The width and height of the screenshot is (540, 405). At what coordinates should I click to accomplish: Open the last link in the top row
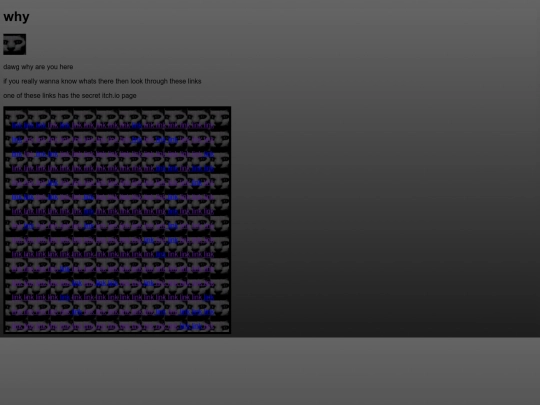[209, 126]
